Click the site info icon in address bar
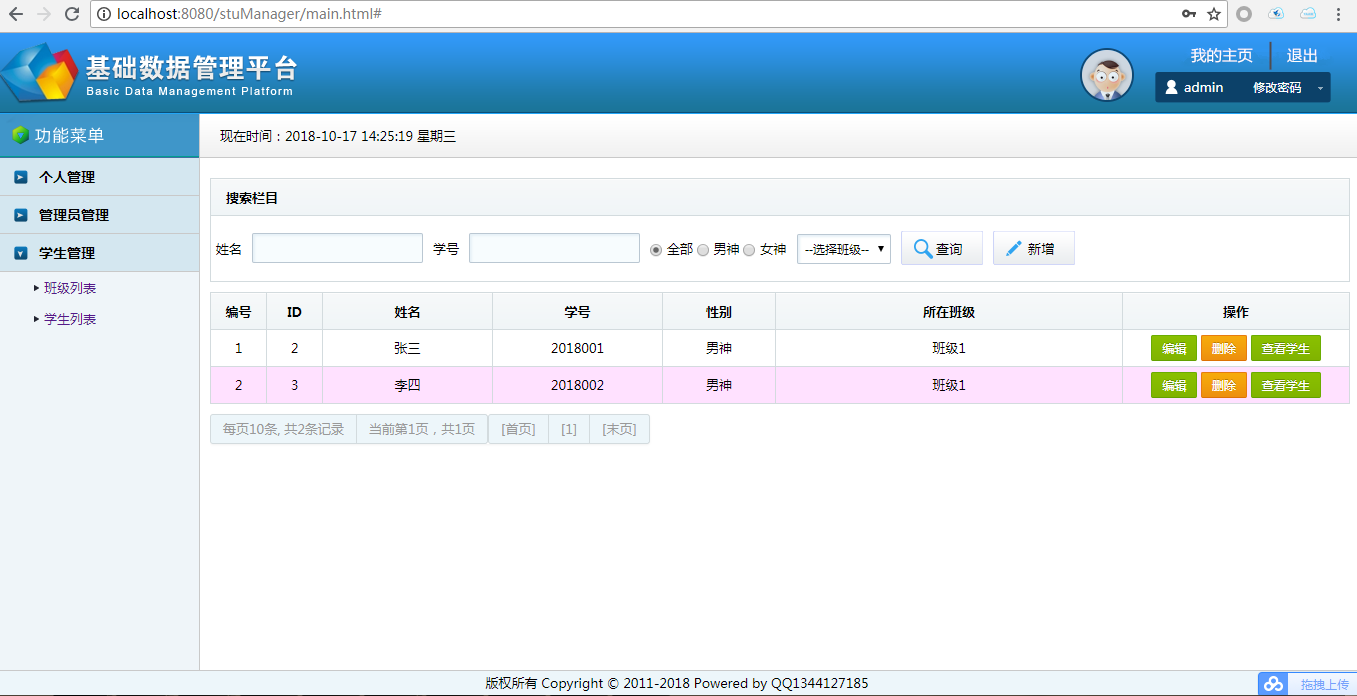 (103, 14)
